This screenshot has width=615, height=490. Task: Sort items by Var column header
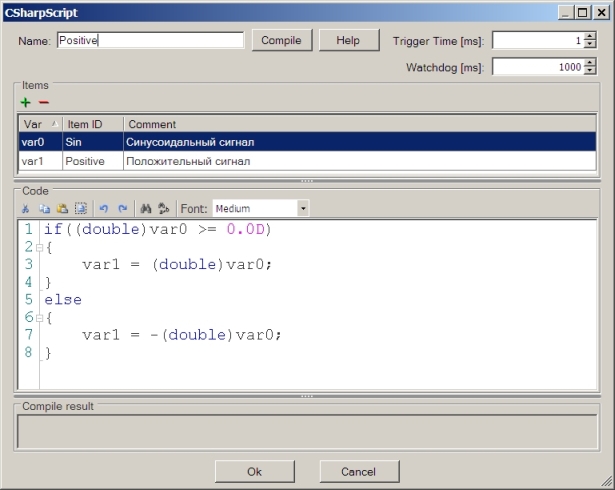(40, 124)
